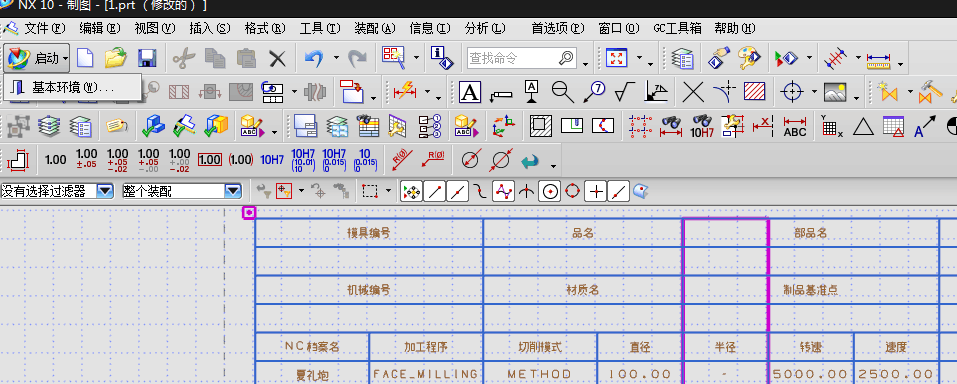This screenshot has width=957, height=384.
Task: Click the update views icon with layered sheets
Action: (49, 126)
